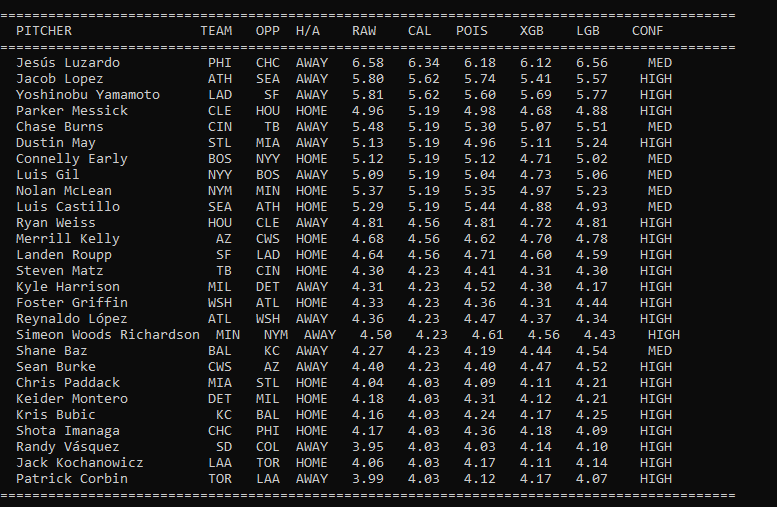Select pitcher name Jesús Luzardo
The width and height of the screenshot is (777, 507).
point(68,63)
